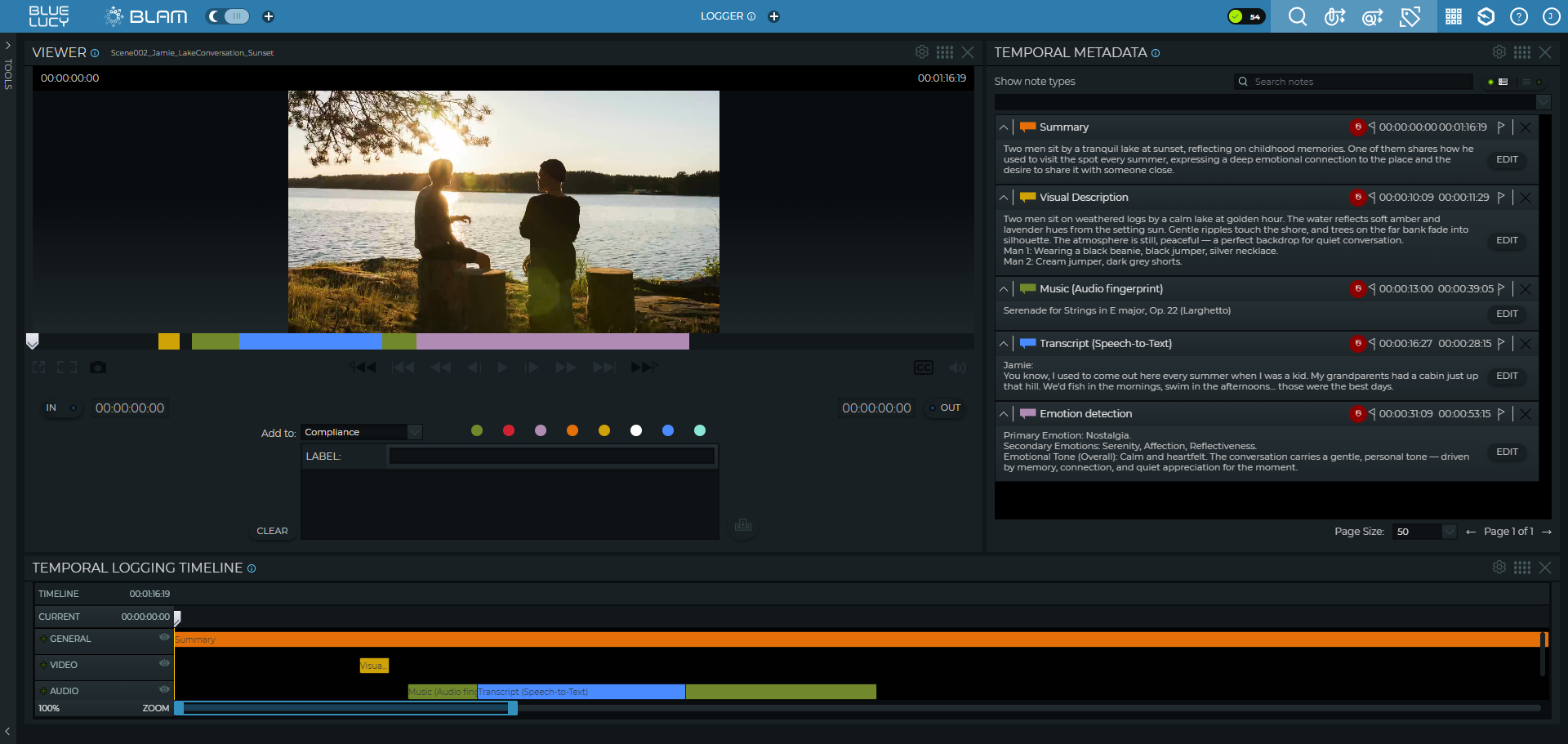Open the LOGGER tab in the top bar

[x=721, y=16]
